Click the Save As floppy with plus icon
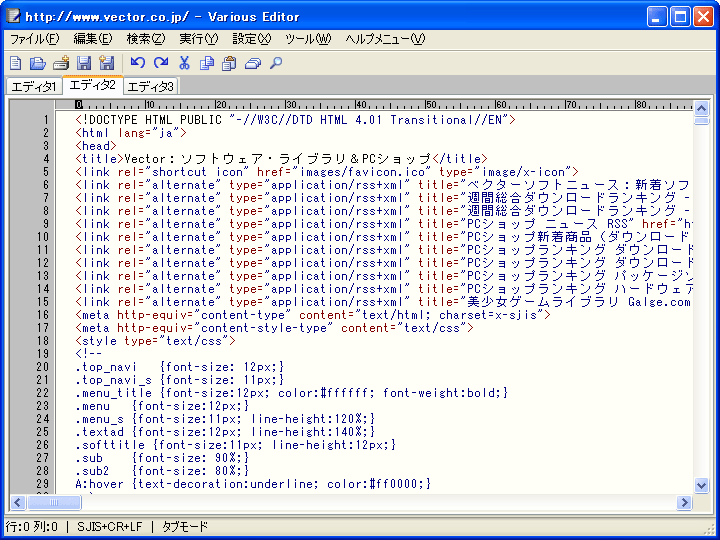 click(107, 63)
